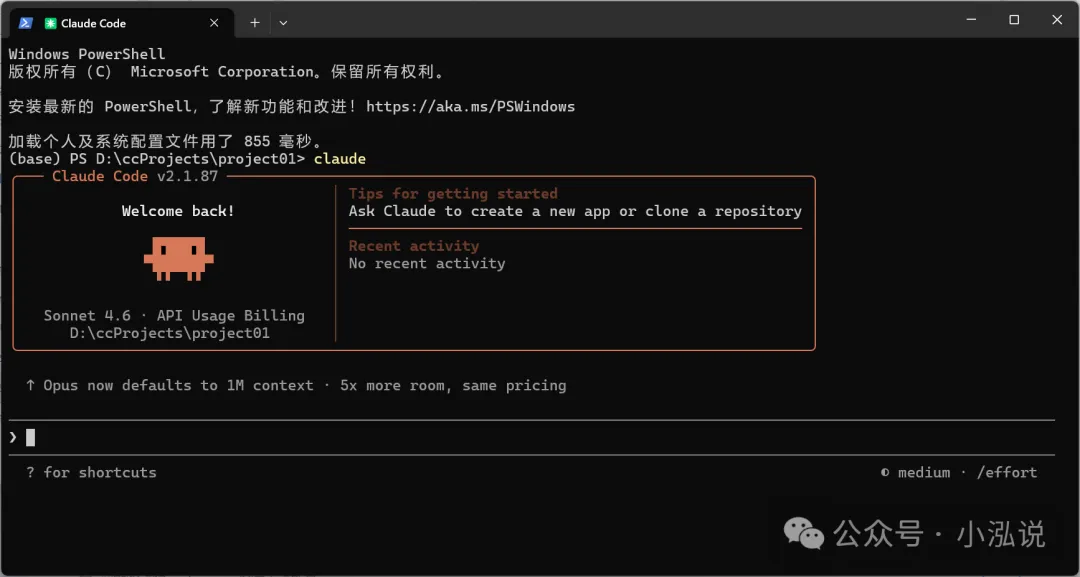Open the aka.ms/PSWindows link
The height and width of the screenshot is (577, 1080).
(x=470, y=106)
